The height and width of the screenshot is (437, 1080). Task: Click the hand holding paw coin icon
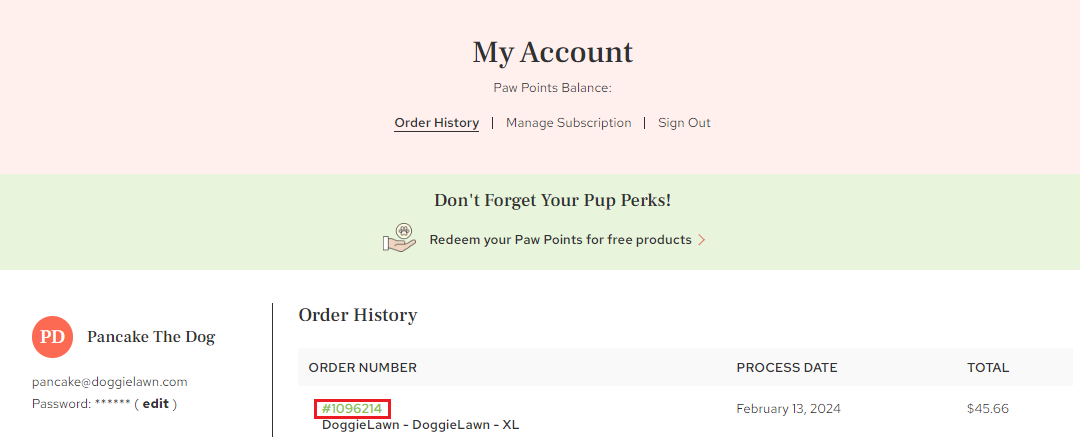click(399, 238)
